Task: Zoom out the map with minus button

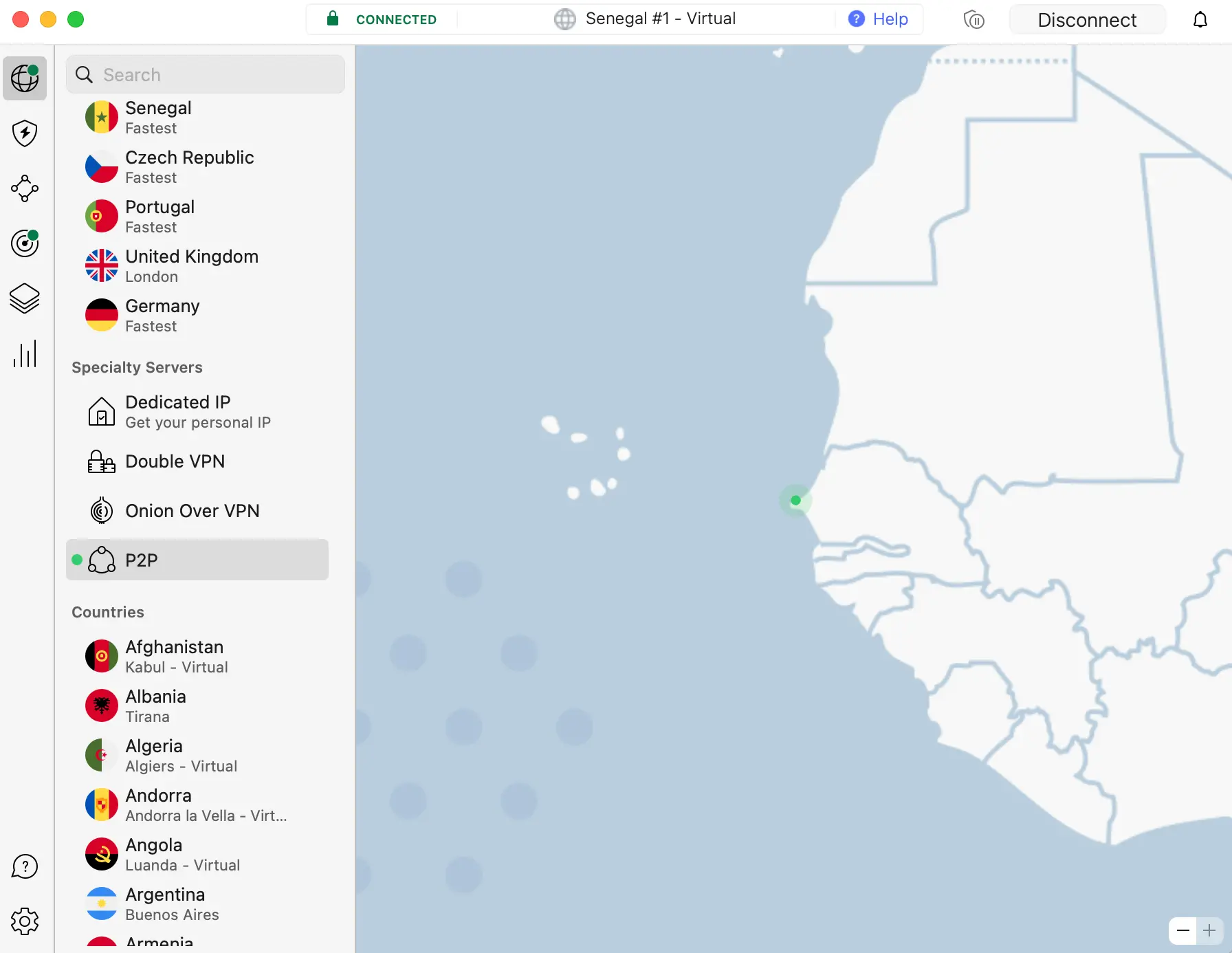Action: [x=1182, y=931]
